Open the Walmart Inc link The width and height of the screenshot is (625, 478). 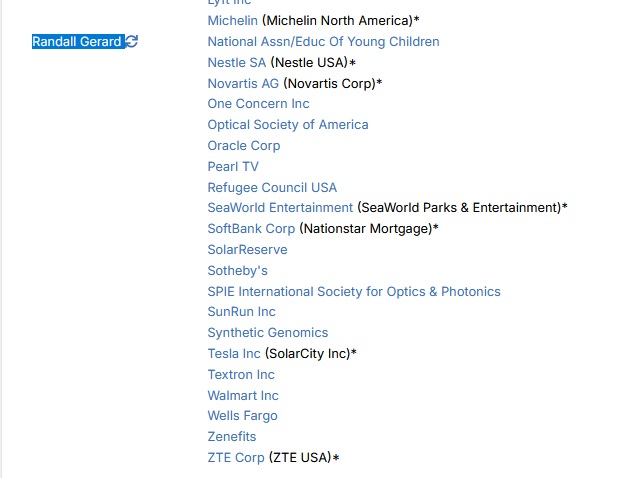[243, 395]
